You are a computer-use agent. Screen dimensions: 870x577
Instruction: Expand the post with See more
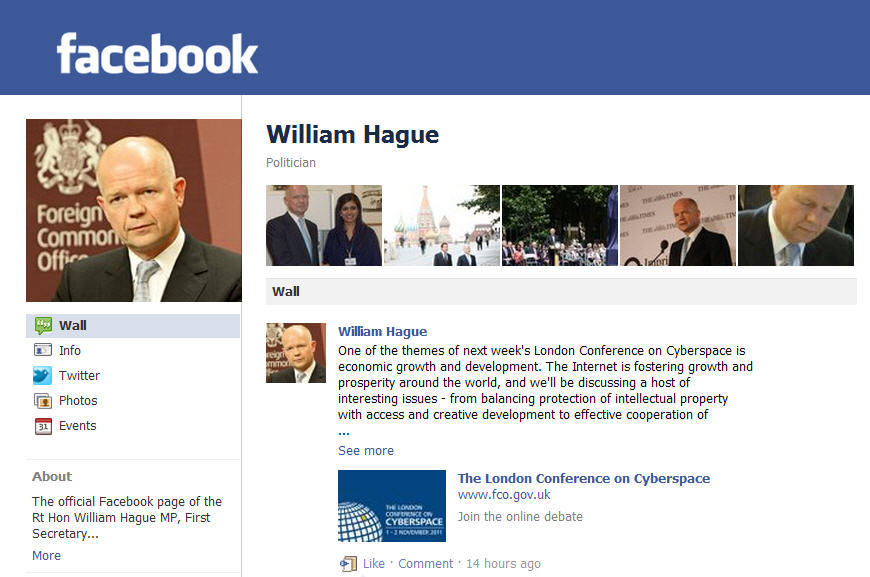pos(366,451)
